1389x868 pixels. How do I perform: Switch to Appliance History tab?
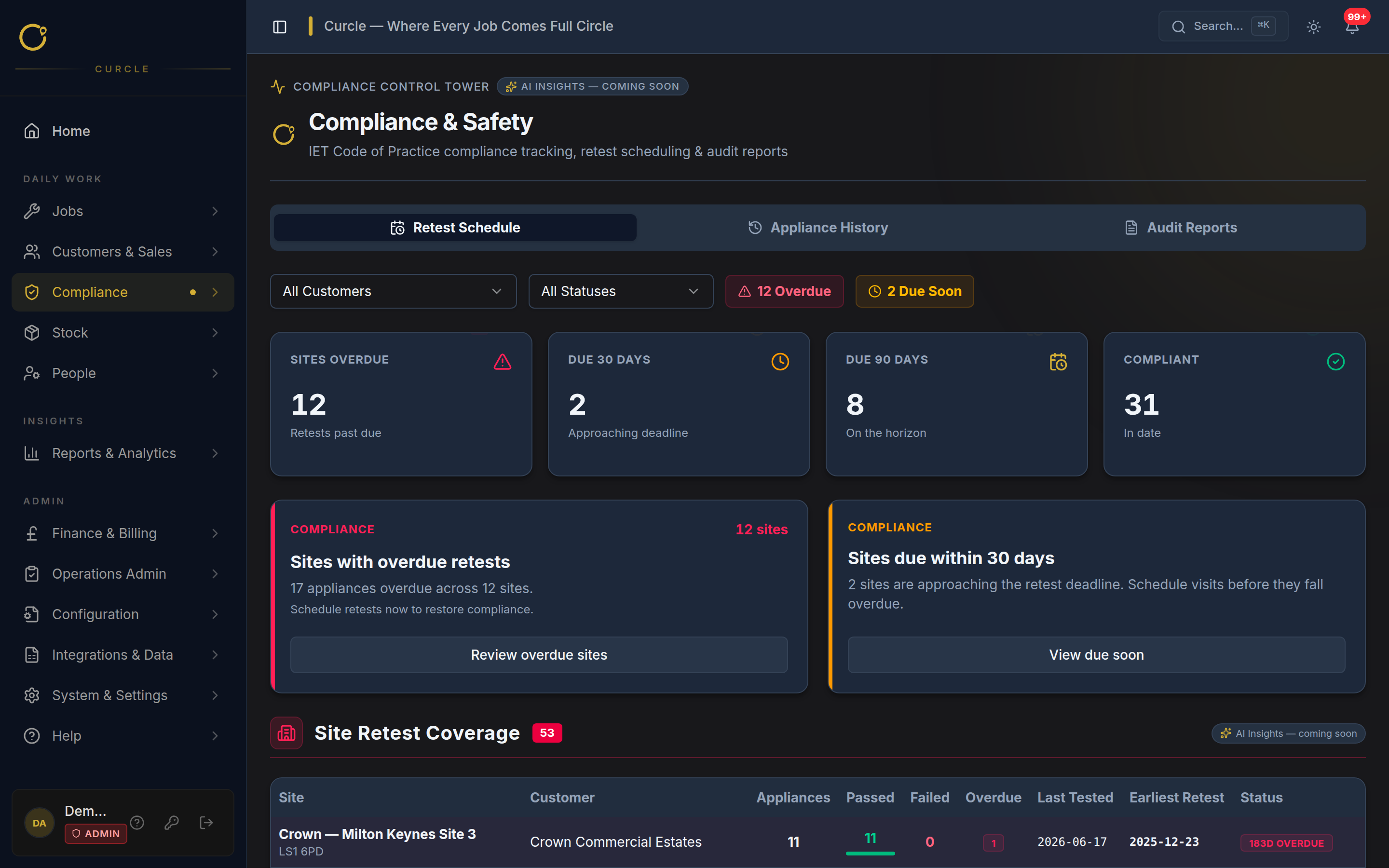click(x=818, y=227)
